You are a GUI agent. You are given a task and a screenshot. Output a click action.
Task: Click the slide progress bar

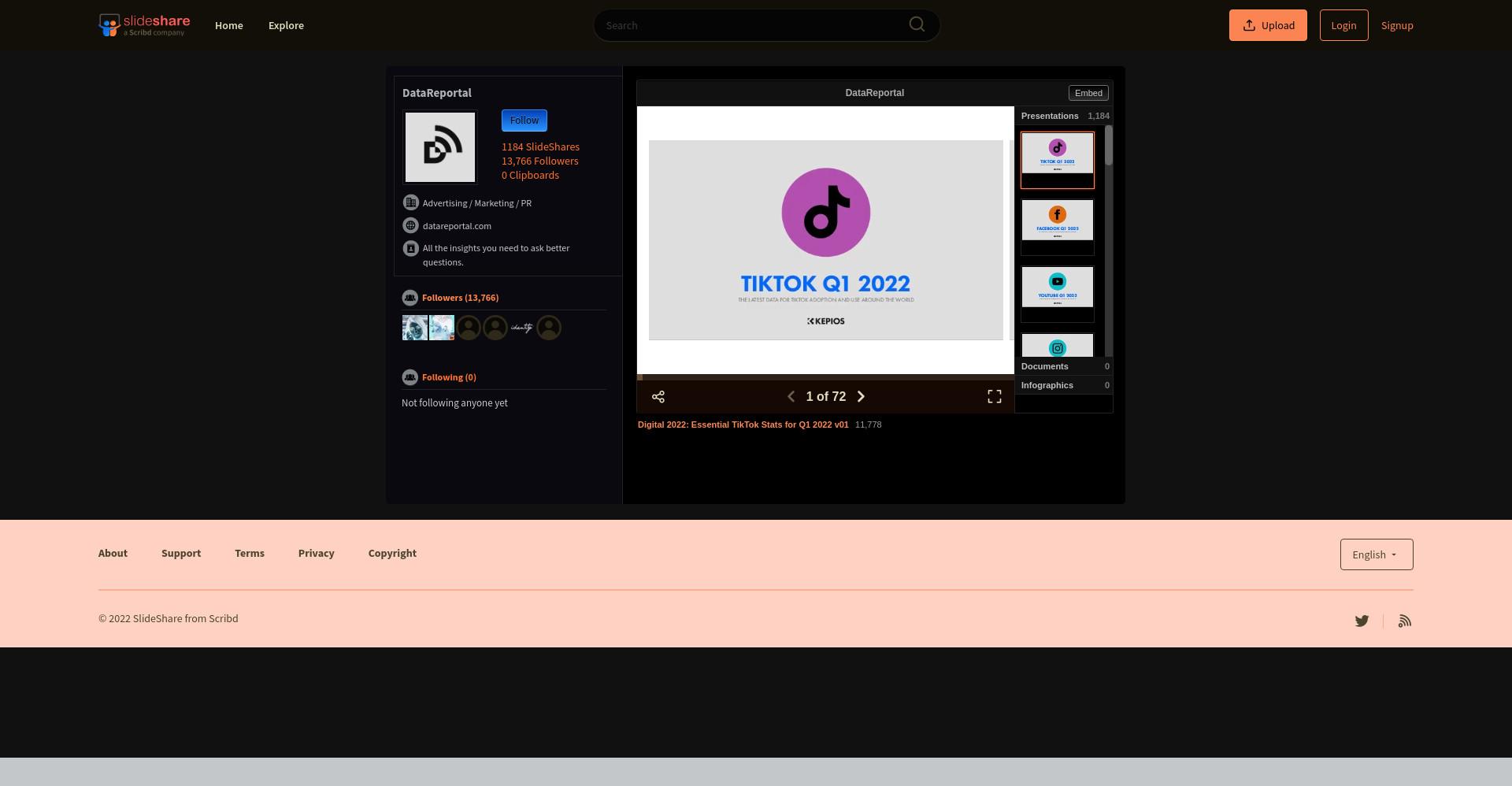825,377
